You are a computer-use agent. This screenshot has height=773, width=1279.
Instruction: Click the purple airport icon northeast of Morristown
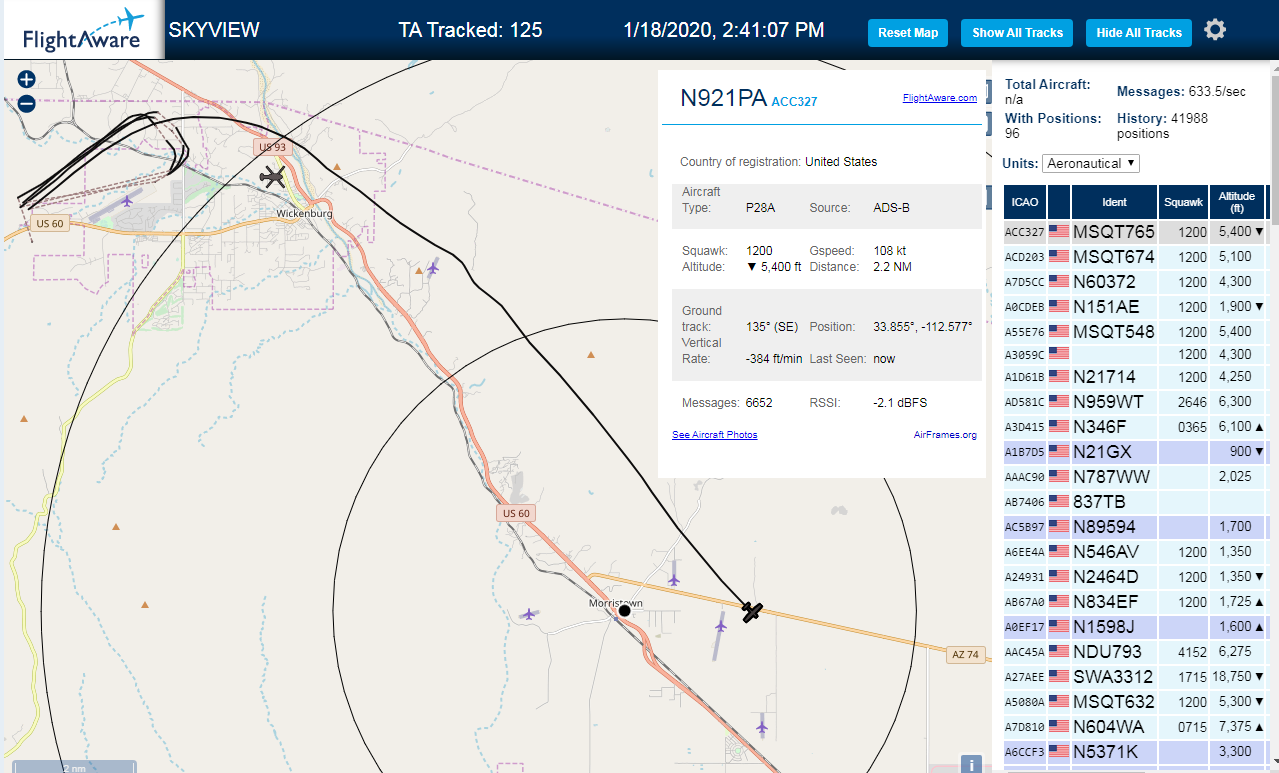(x=674, y=578)
